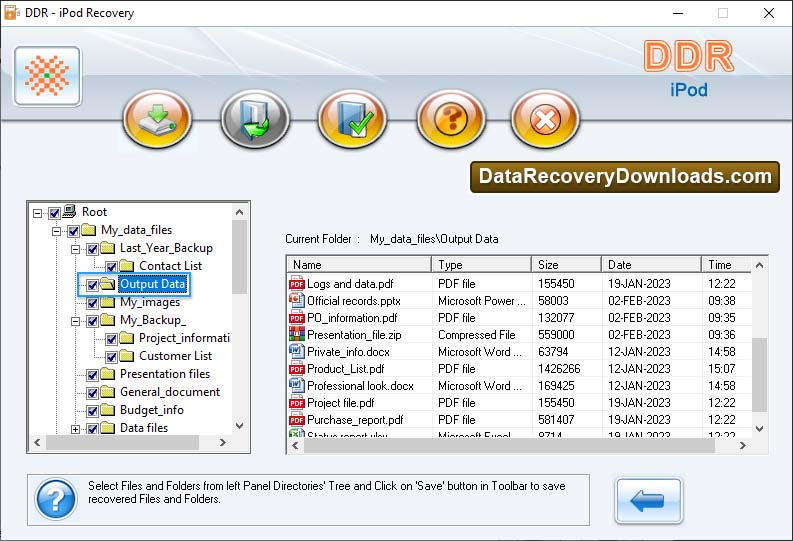Sort file list by Size column
Viewport: 793px width, 541px height.
tap(566, 265)
